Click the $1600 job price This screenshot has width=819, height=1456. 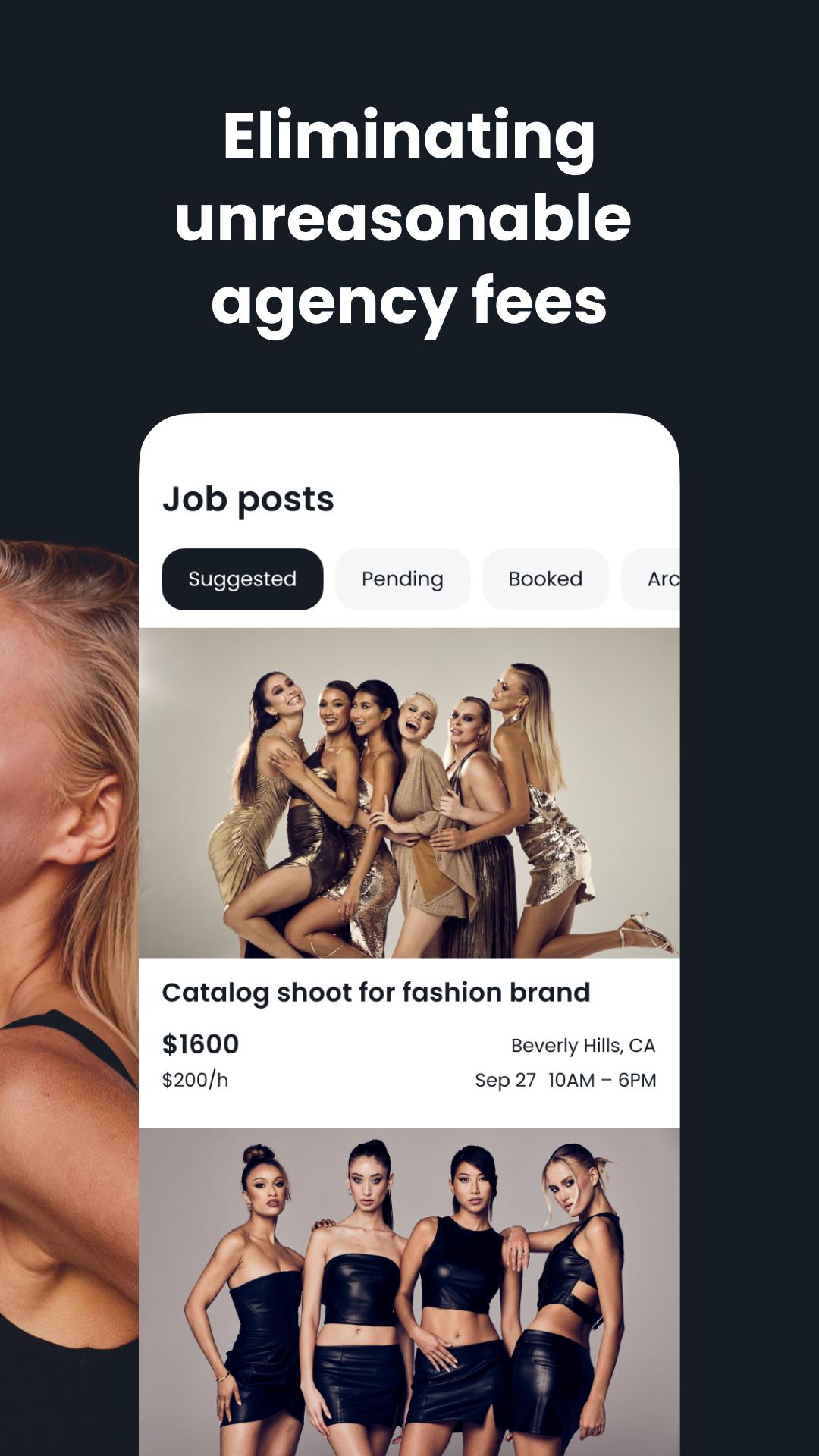pyautogui.click(x=200, y=1044)
